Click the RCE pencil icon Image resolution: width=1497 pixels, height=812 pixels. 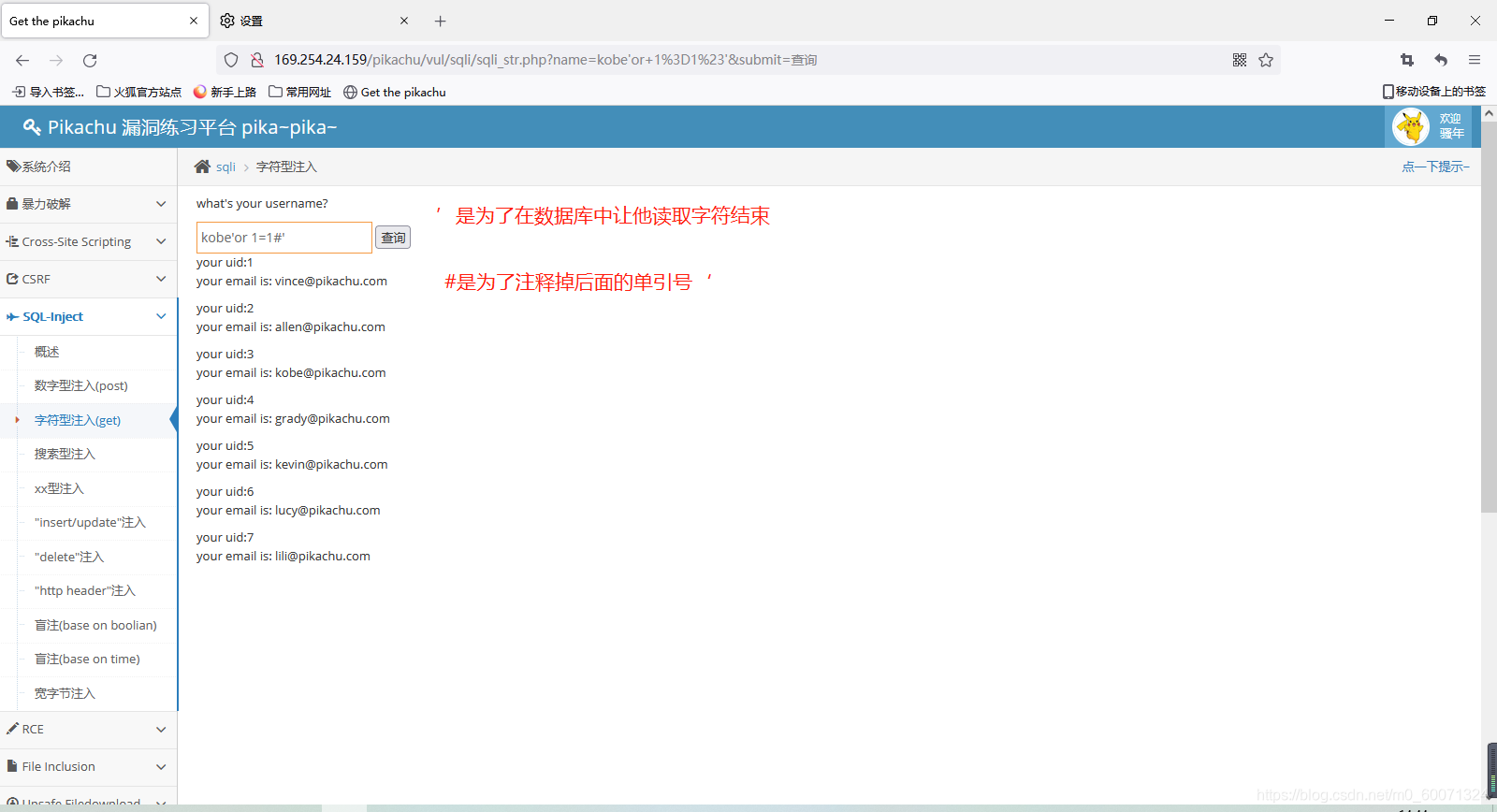point(12,729)
